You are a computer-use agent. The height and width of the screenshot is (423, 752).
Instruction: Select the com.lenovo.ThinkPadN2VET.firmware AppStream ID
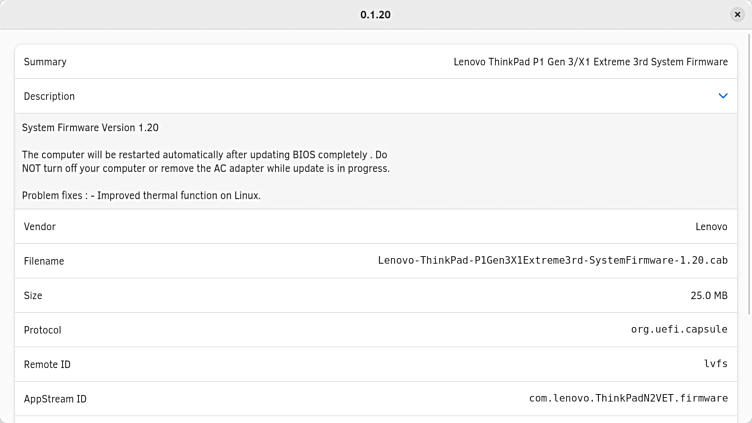(x=628, y=399)
